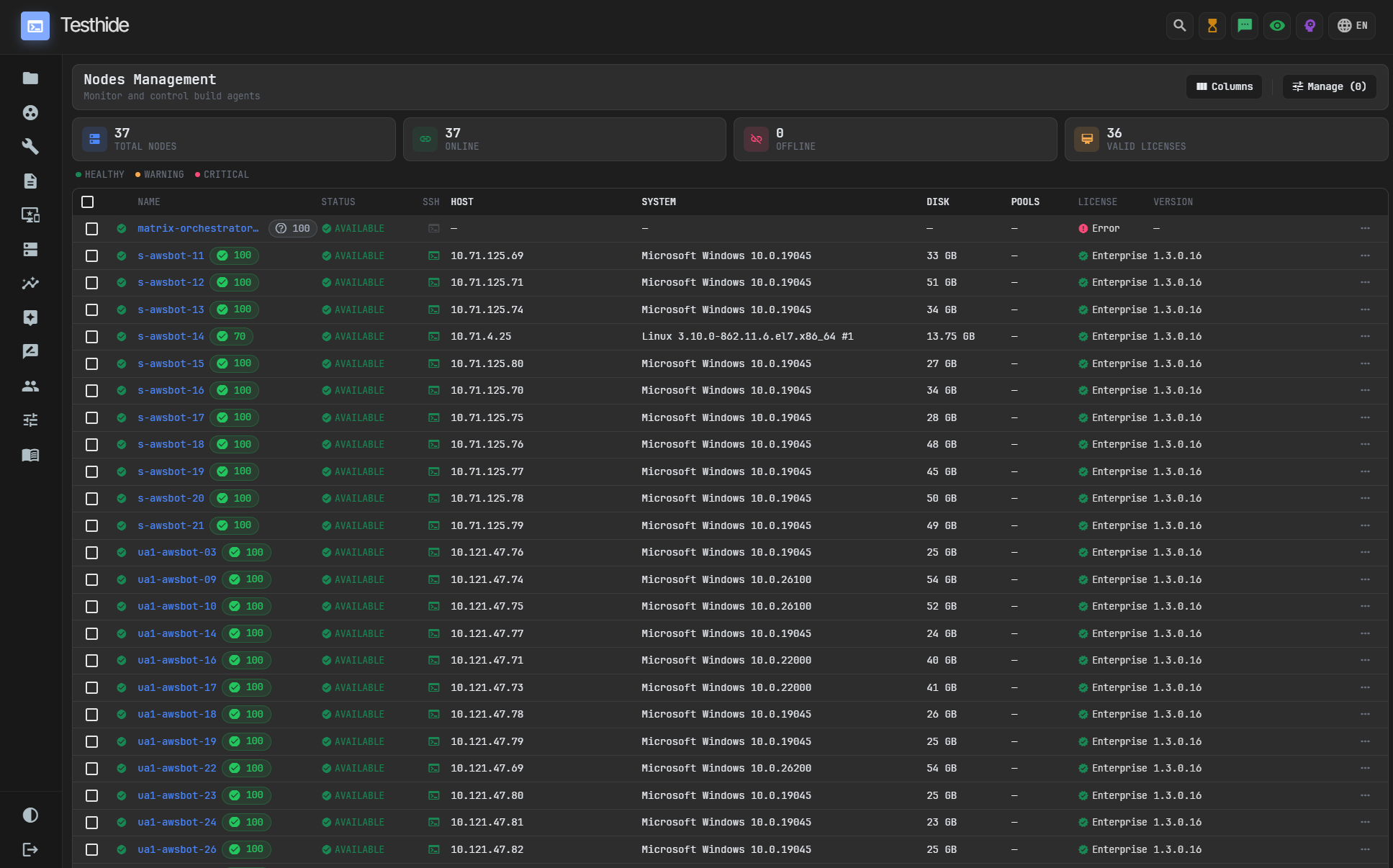This screenshot has height=868, width=1393.
Task: Click the 70 score badge on s-awsbot-14
Action: tap(232, 336)
